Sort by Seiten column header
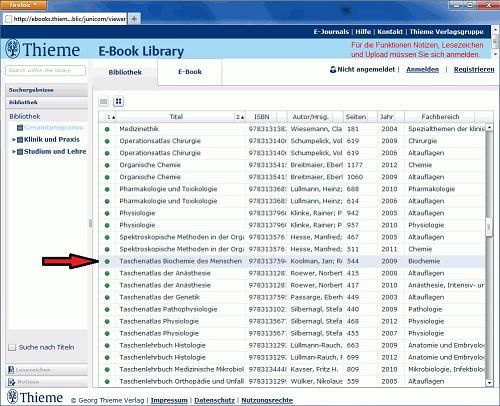The image size is (500, 406). 356,117
